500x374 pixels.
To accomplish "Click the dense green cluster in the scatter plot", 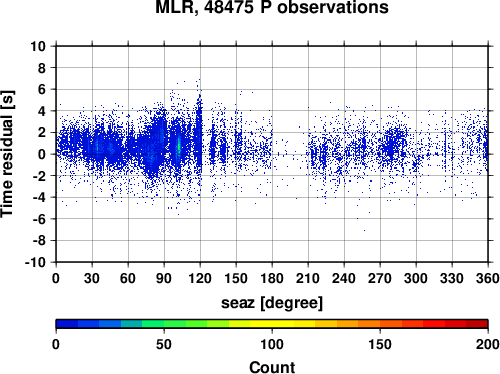I will click(x=179, y=146).
